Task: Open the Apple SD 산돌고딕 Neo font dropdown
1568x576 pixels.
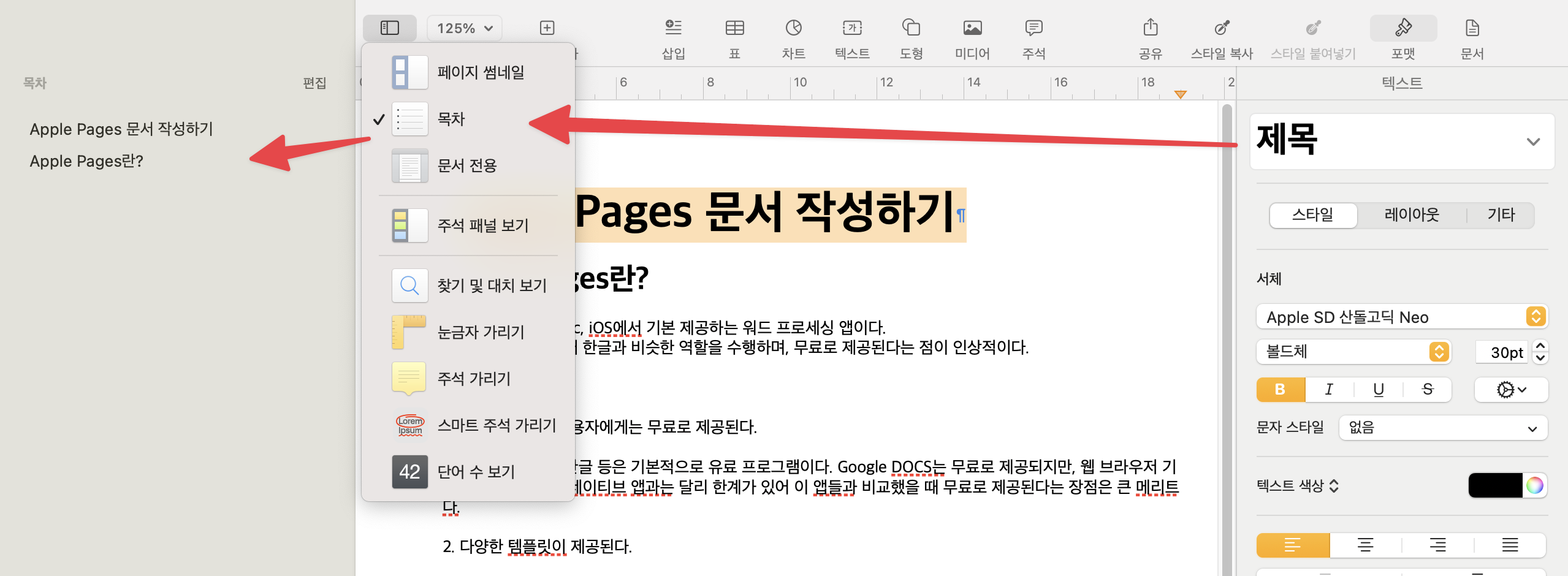Action: [1402, 317]
